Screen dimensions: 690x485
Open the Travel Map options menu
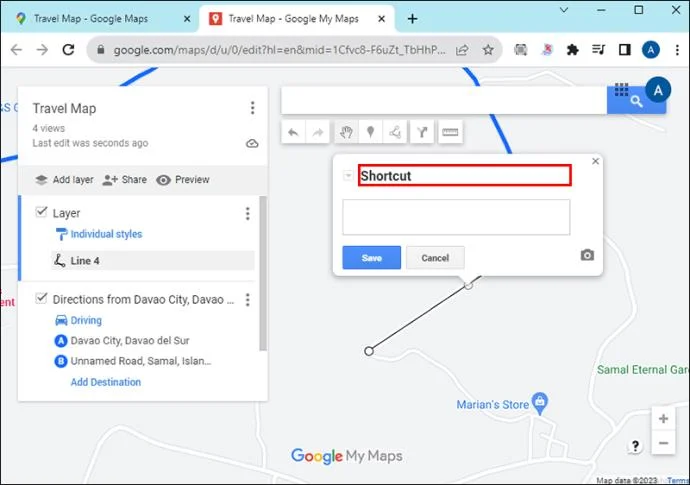(252, 108)
